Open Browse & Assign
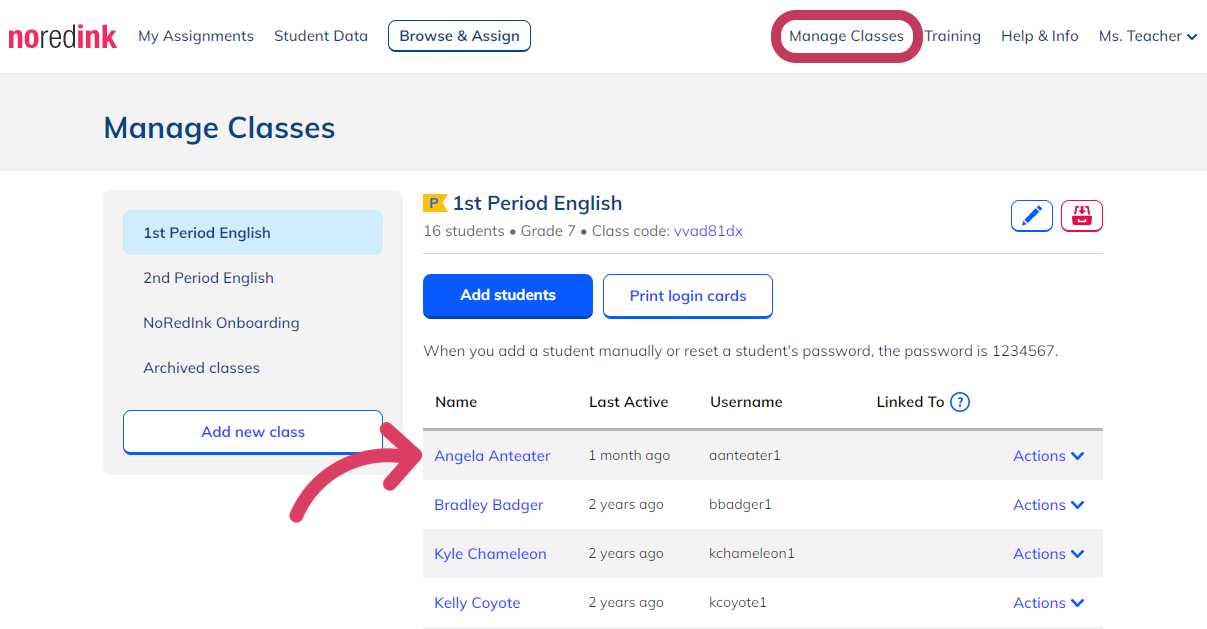Viewport: 1207px width, 629px height. (x=459, y=36)
